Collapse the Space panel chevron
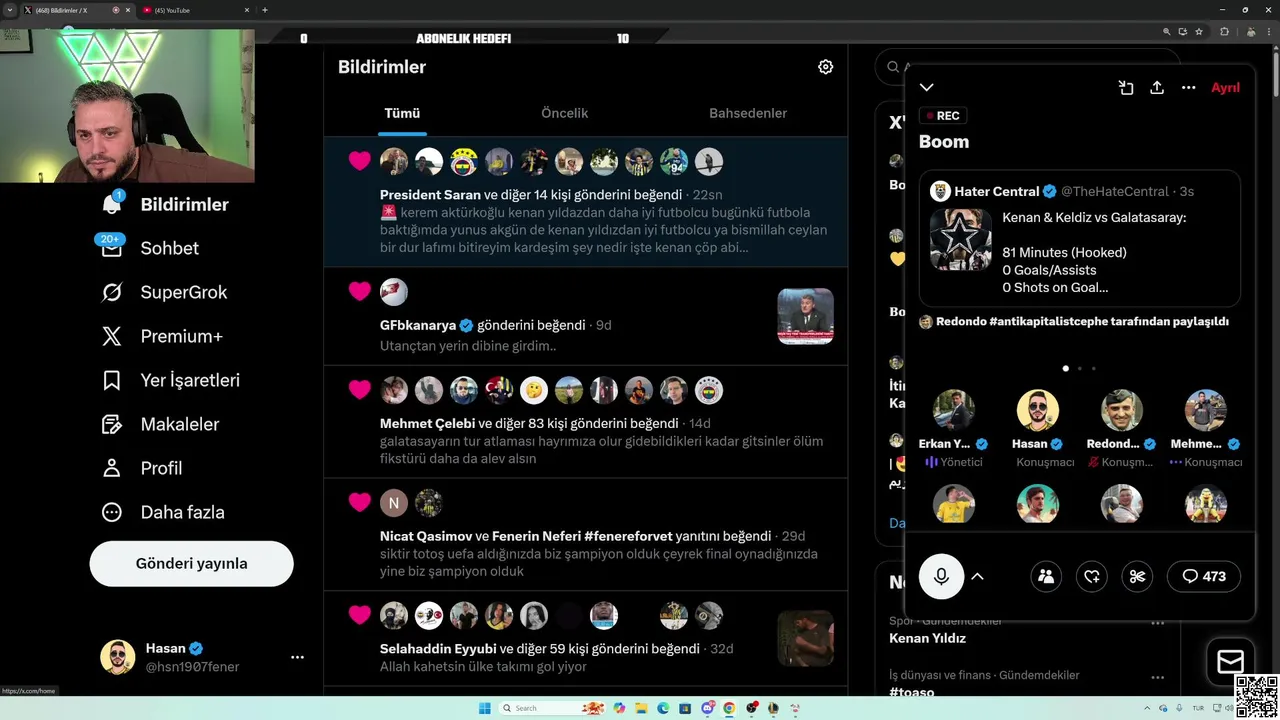This screenshot has height=720, width=1280. [927, 88]
